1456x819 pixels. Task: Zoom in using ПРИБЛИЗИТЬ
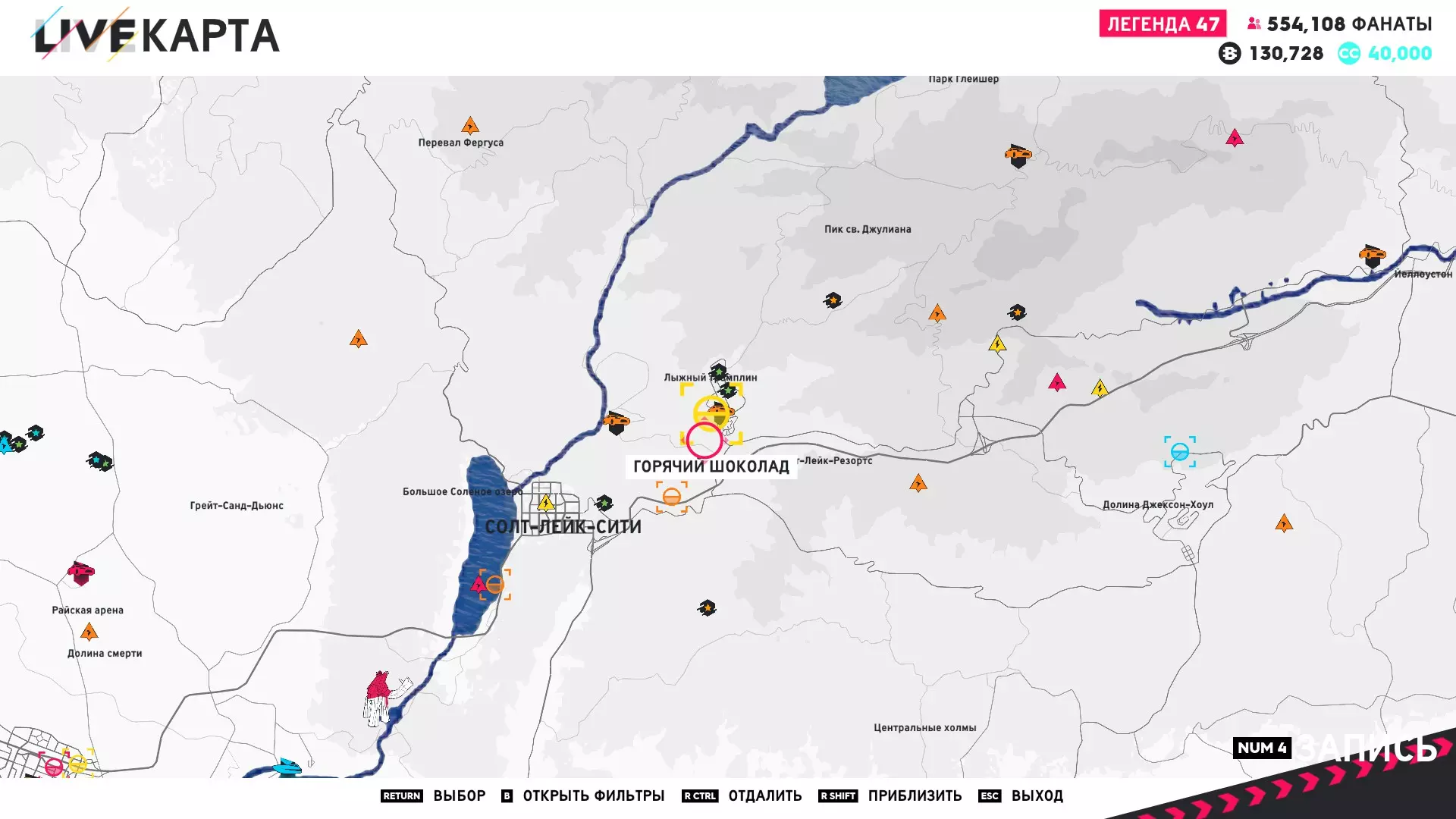[915, 795]
